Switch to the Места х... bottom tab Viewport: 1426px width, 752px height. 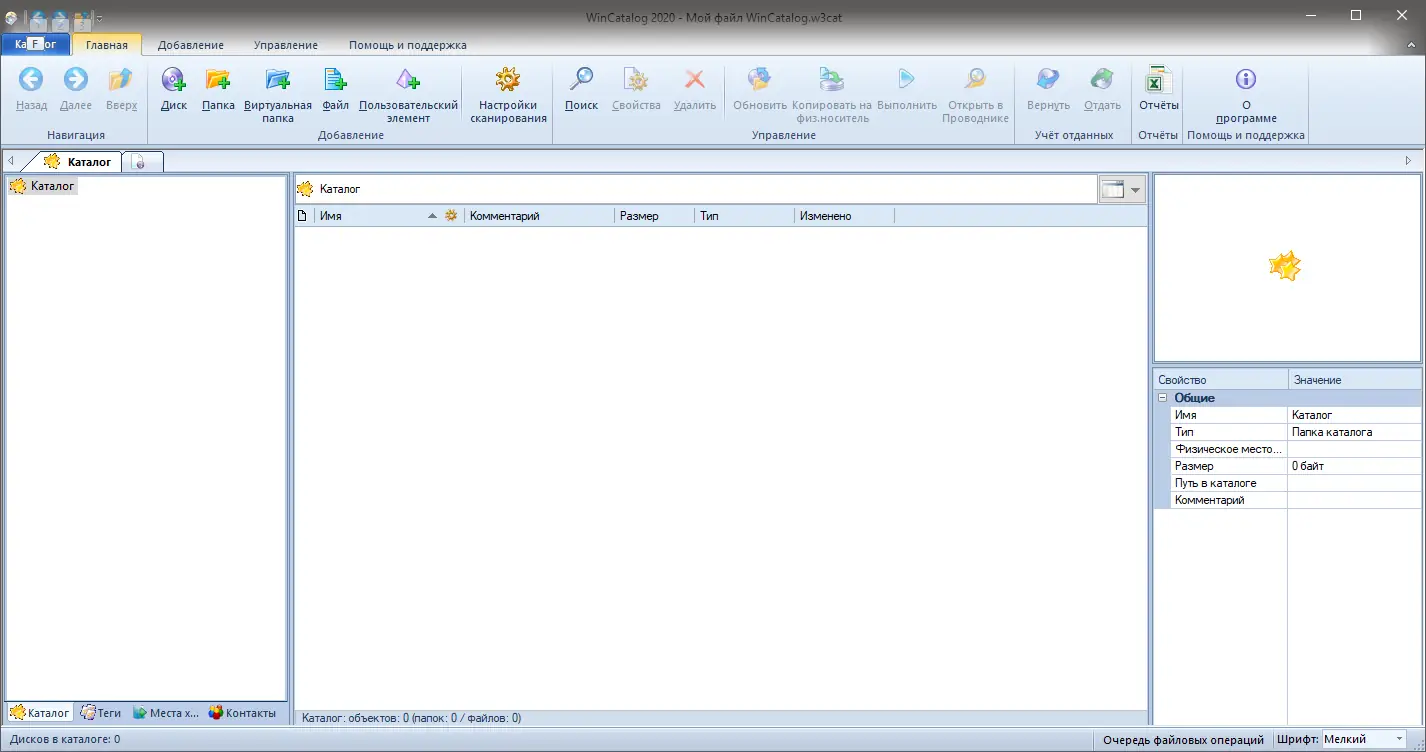pyautogui.click(x=166, y=713)
